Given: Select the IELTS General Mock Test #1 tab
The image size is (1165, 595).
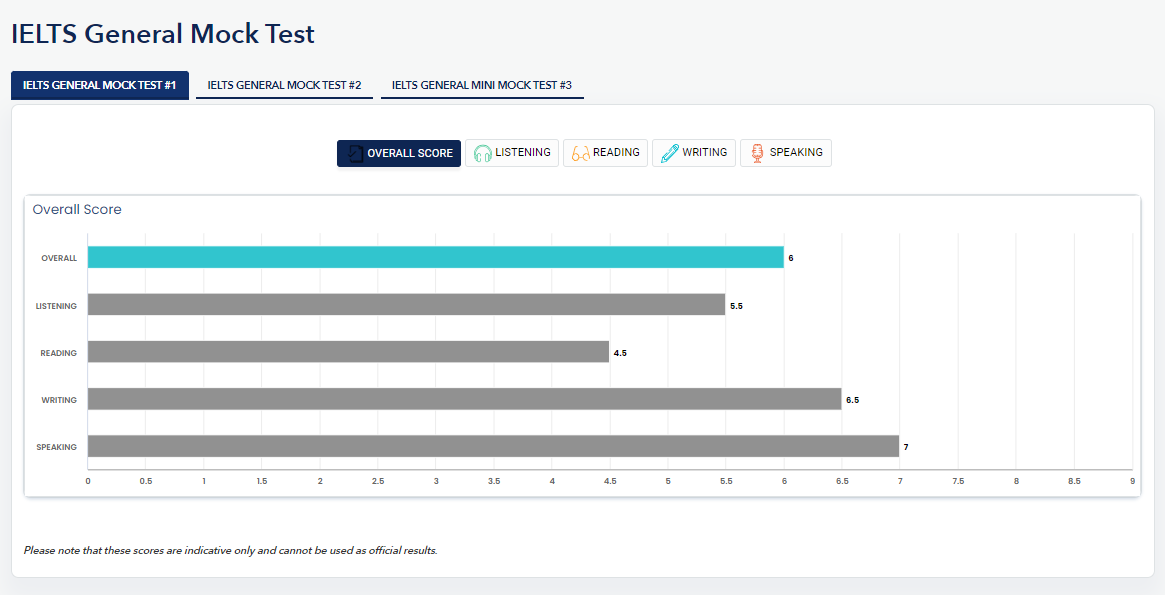Looking at the screenshot, I should (x=99, y=85).
